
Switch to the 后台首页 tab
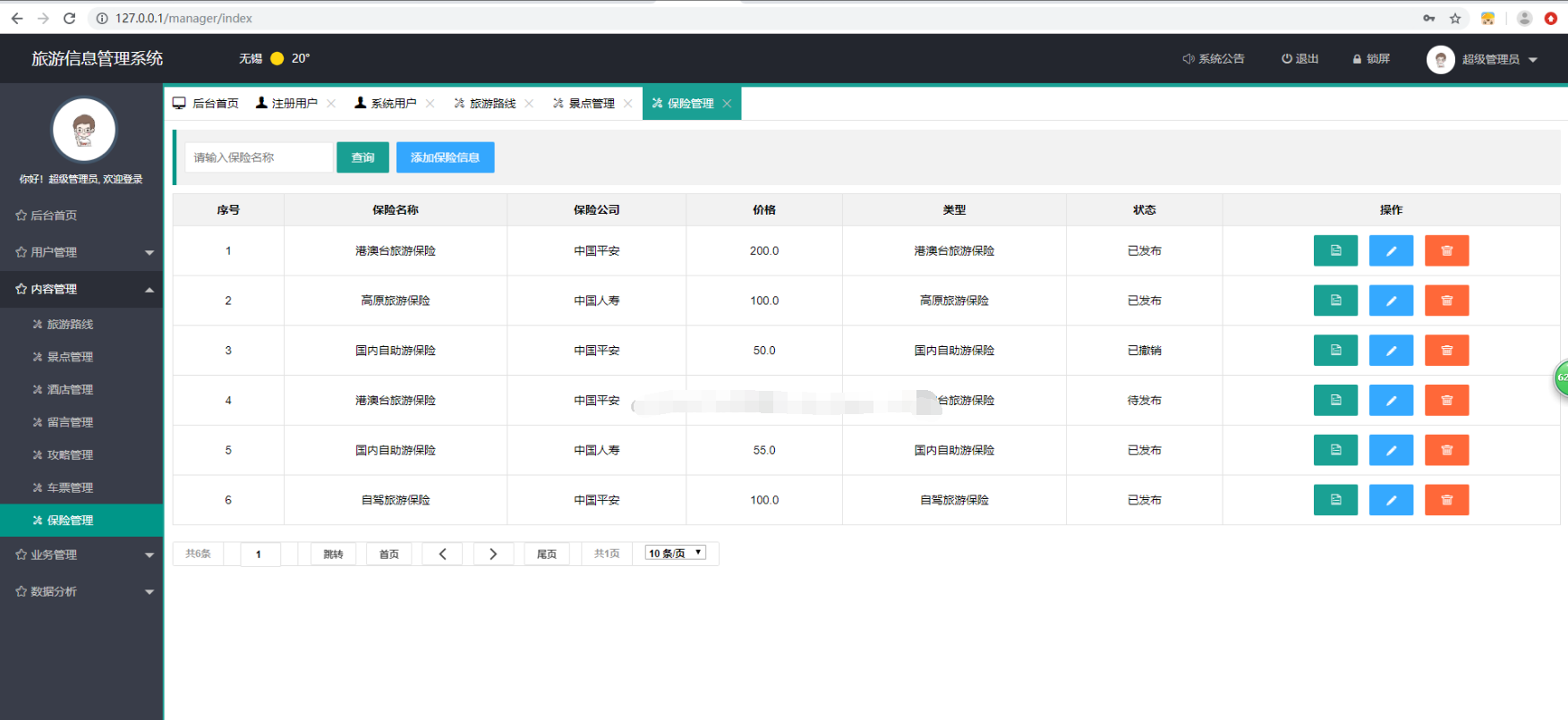tap(206, 104)
